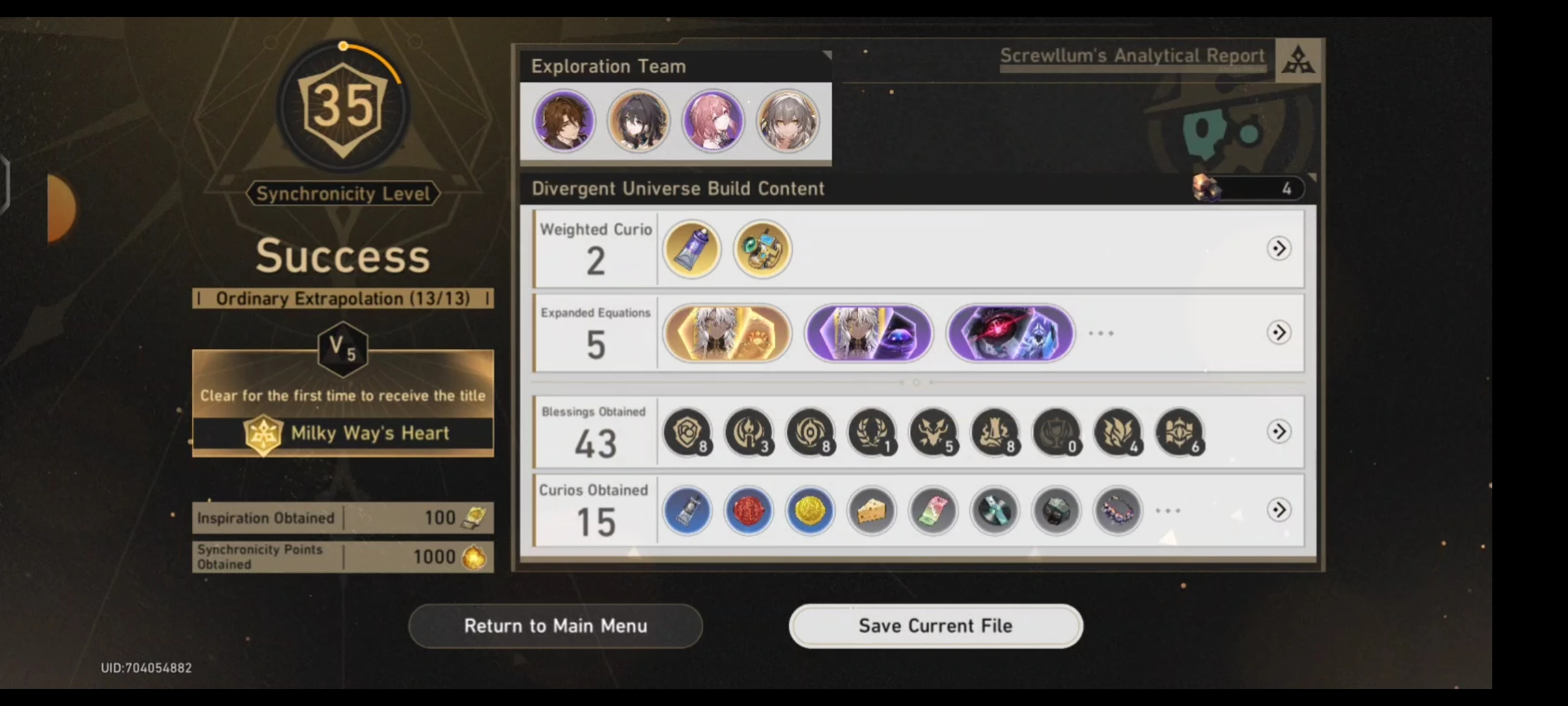The width and height of the screenshot is (1568, 706).
Task: Click Return to Main Menu button
Action: coord(555,626)
